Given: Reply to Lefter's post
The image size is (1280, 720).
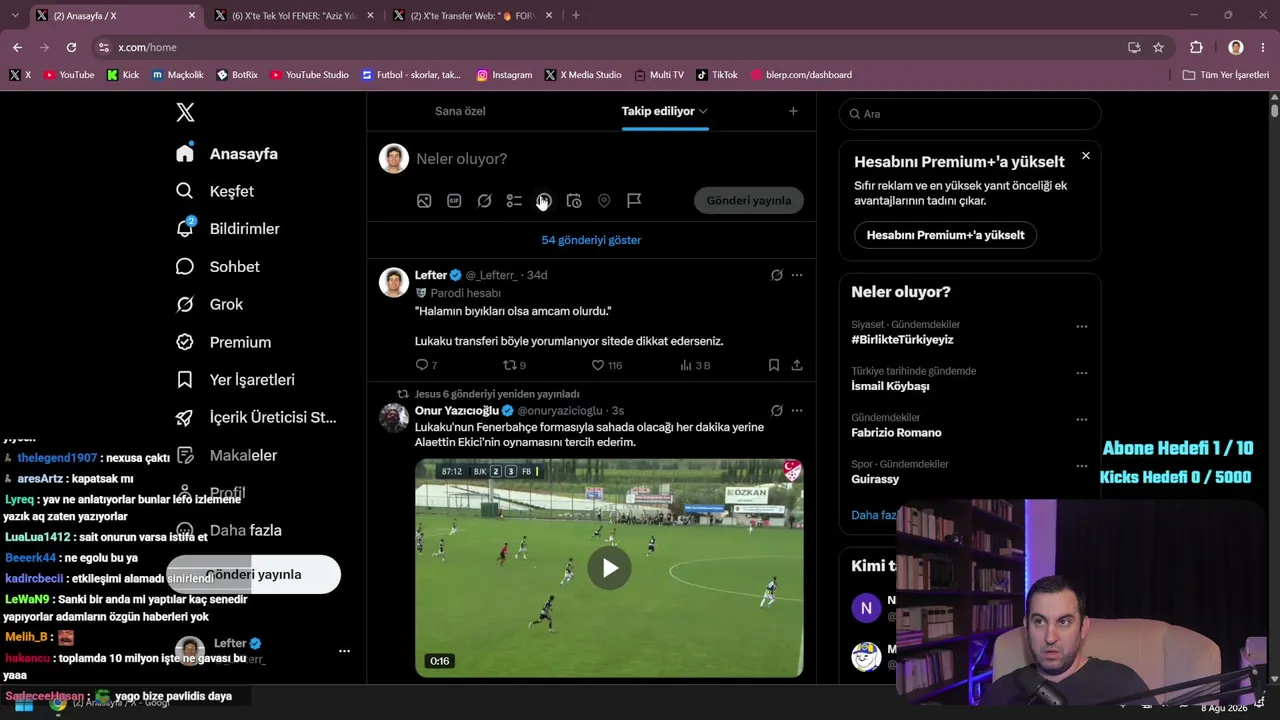Looking at the screenshot, I should 426,365.
